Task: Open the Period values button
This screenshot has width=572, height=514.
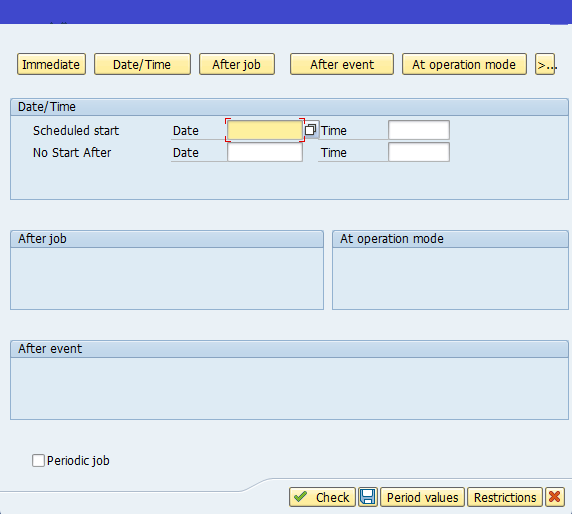Action: point(422,497)
